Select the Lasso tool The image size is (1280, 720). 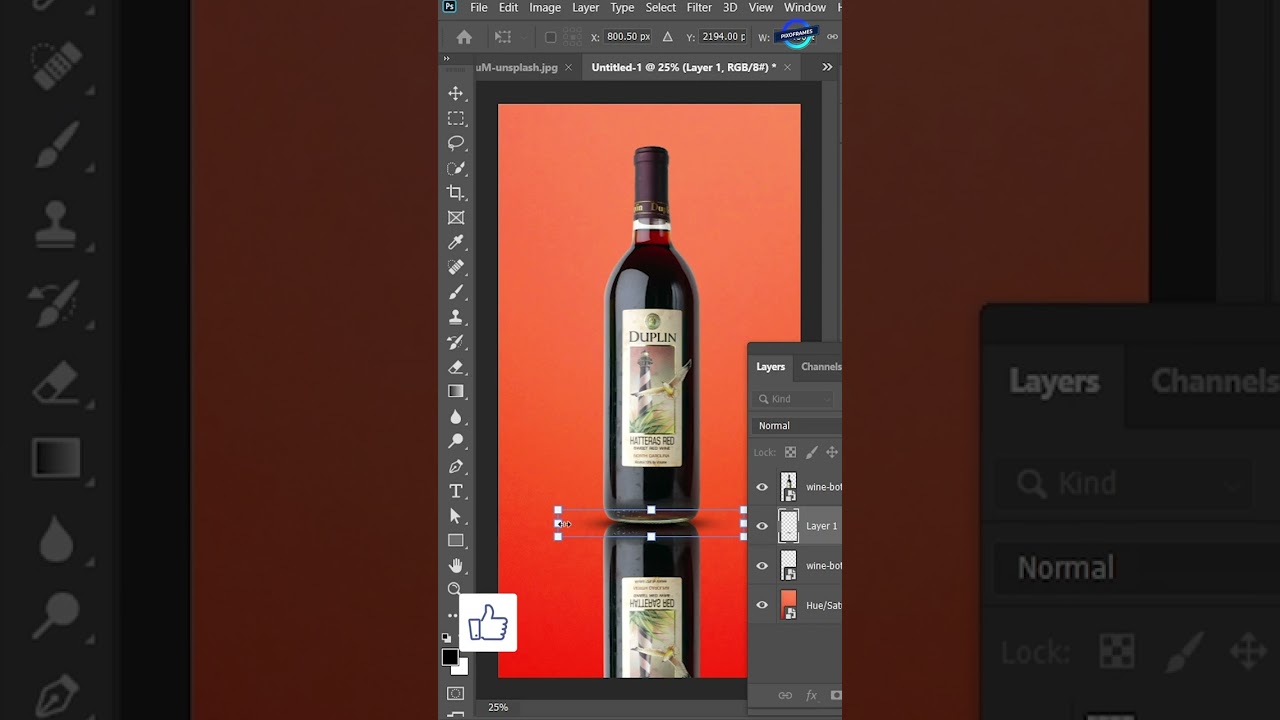tap(456, 143)
